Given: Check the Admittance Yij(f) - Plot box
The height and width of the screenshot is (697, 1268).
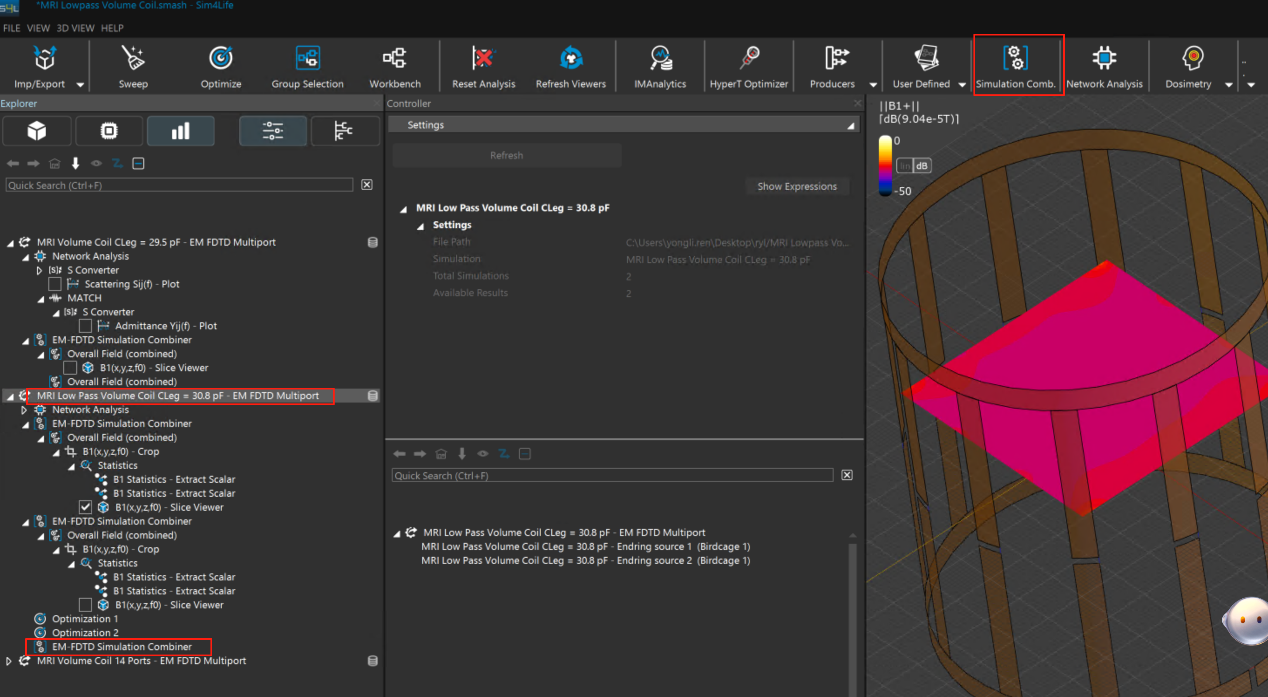Looking at the screenshot, I should pos(86,326).
